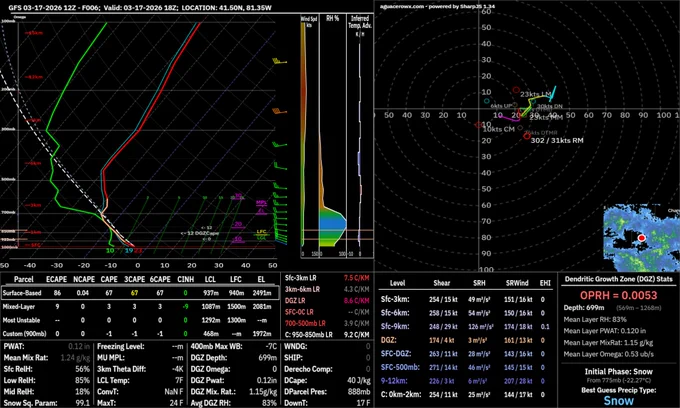Click the SFC-0C LR label
This screenshot has height=408, width=680.
[x=299, y=312]
